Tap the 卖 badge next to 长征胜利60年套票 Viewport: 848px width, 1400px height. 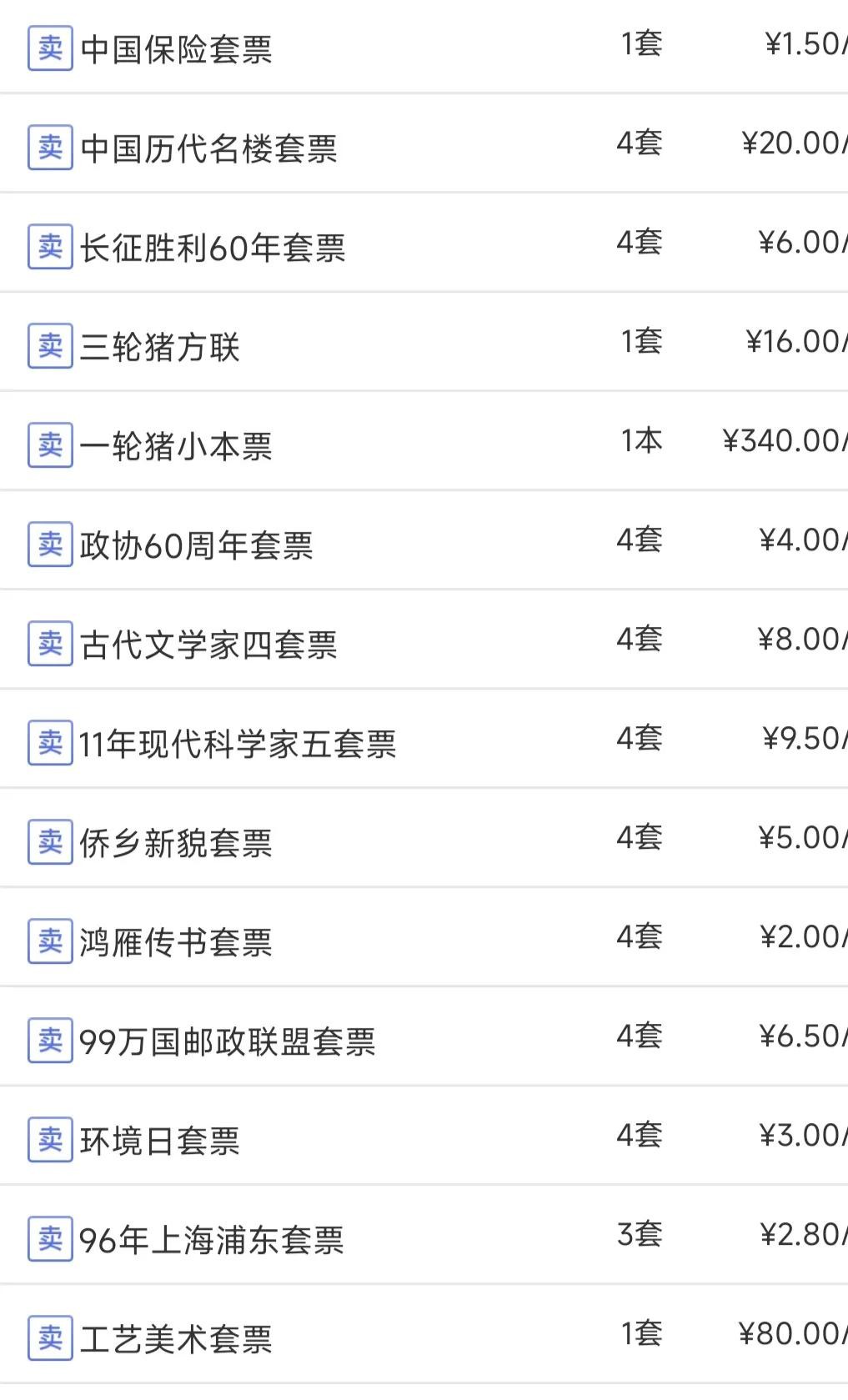point(50,247)
